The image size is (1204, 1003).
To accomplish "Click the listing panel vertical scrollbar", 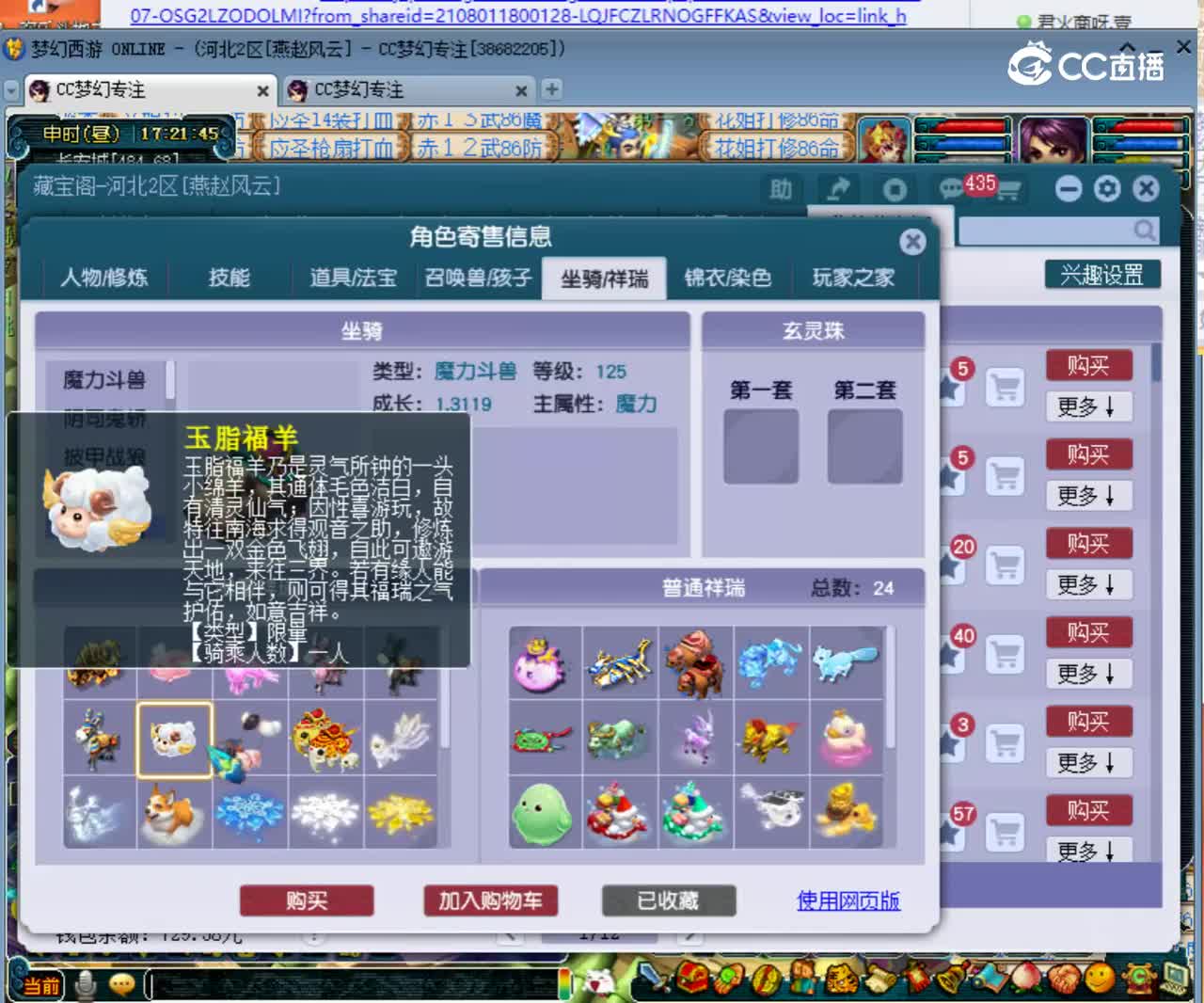I will [x=1156, y=362].
